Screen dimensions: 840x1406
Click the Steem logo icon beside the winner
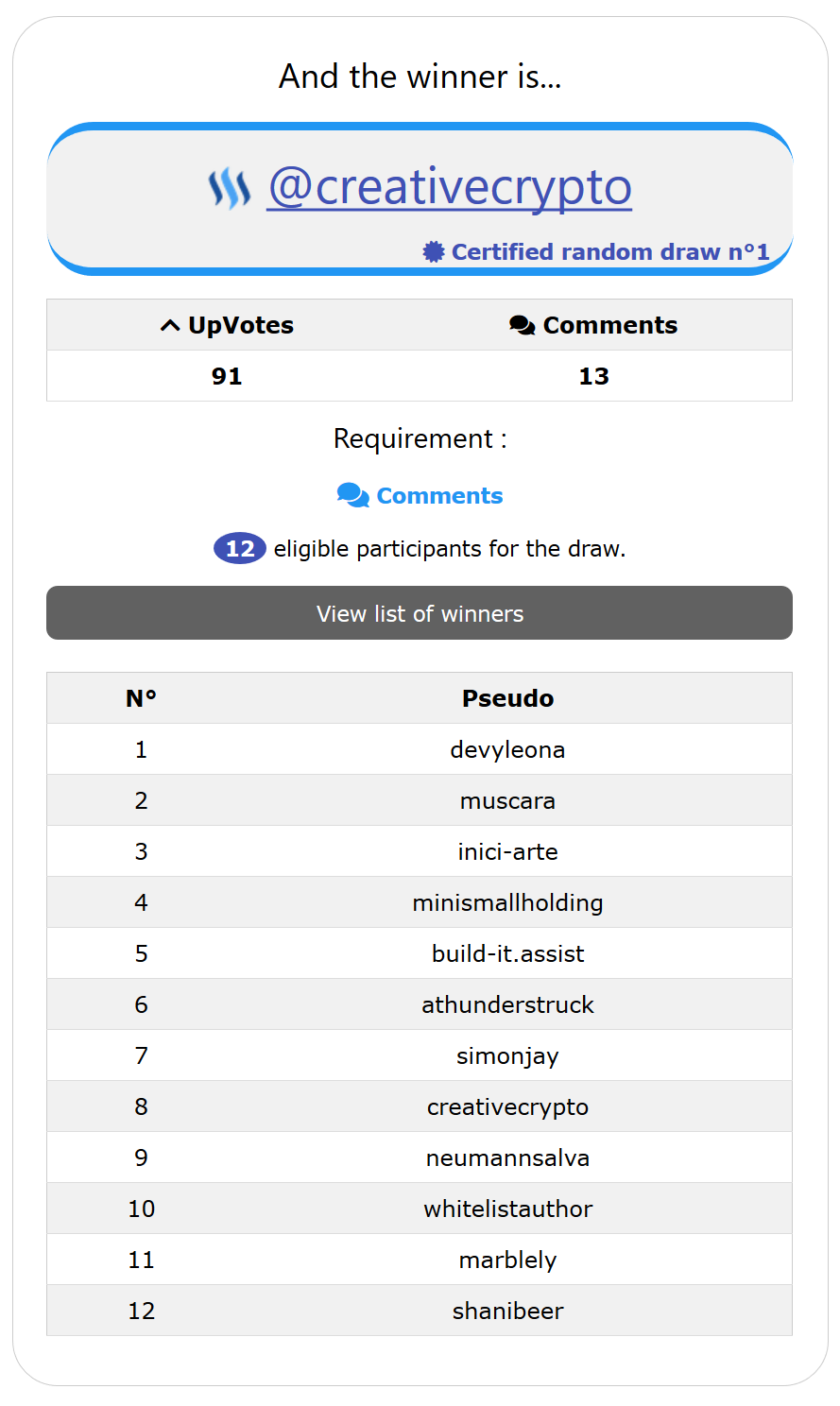pos(230,188)
